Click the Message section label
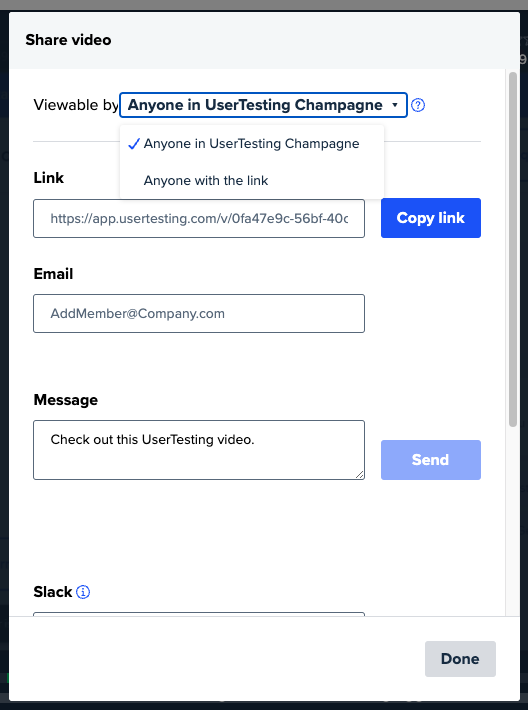Screen dimensions: 528x710 66,400
